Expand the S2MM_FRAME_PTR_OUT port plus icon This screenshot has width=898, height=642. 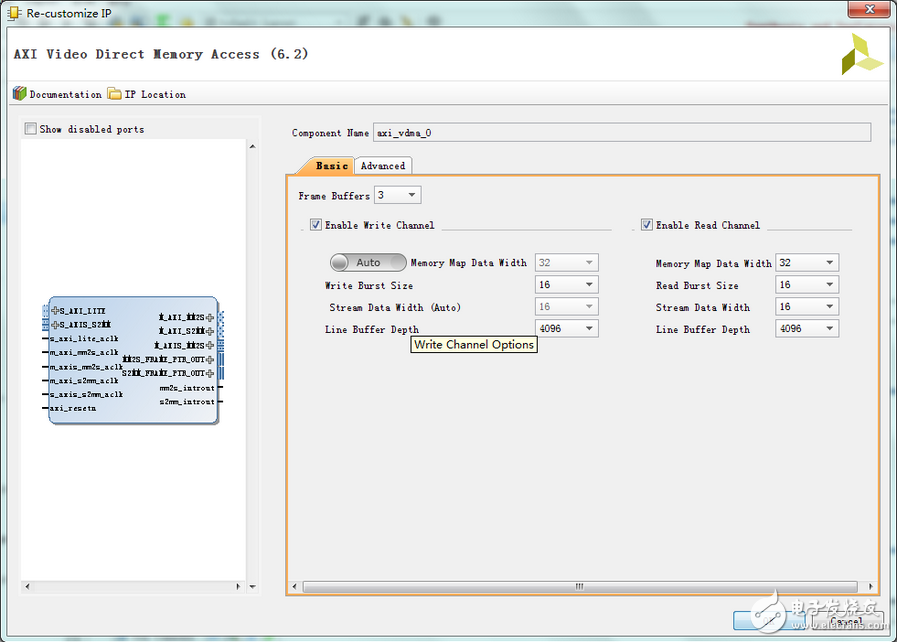pos(210,373)
